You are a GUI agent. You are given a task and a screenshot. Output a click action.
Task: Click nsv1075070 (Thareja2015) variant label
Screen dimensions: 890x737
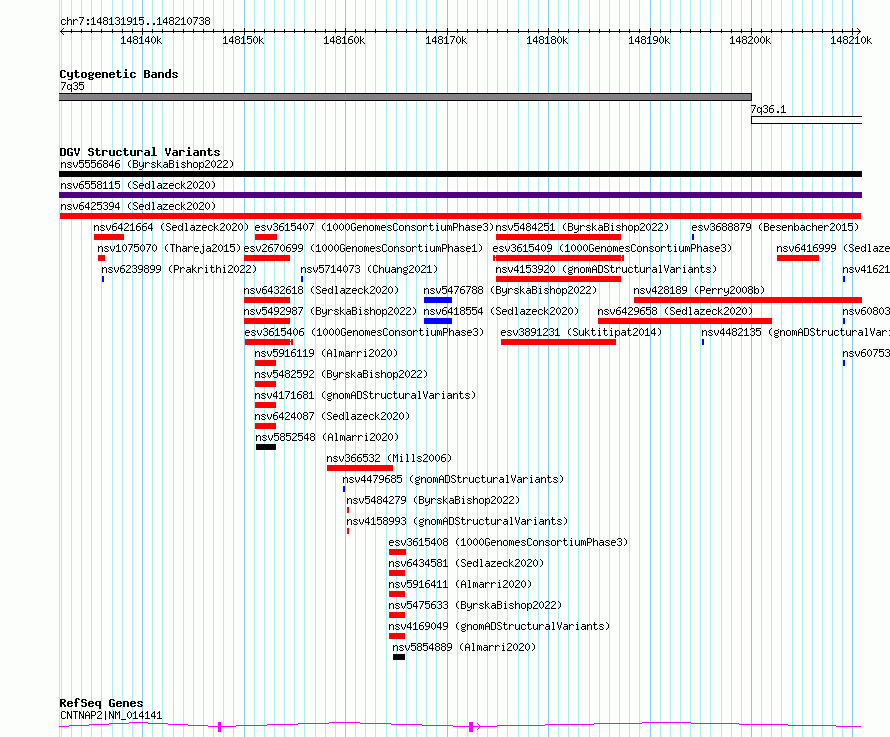[169, 248]
